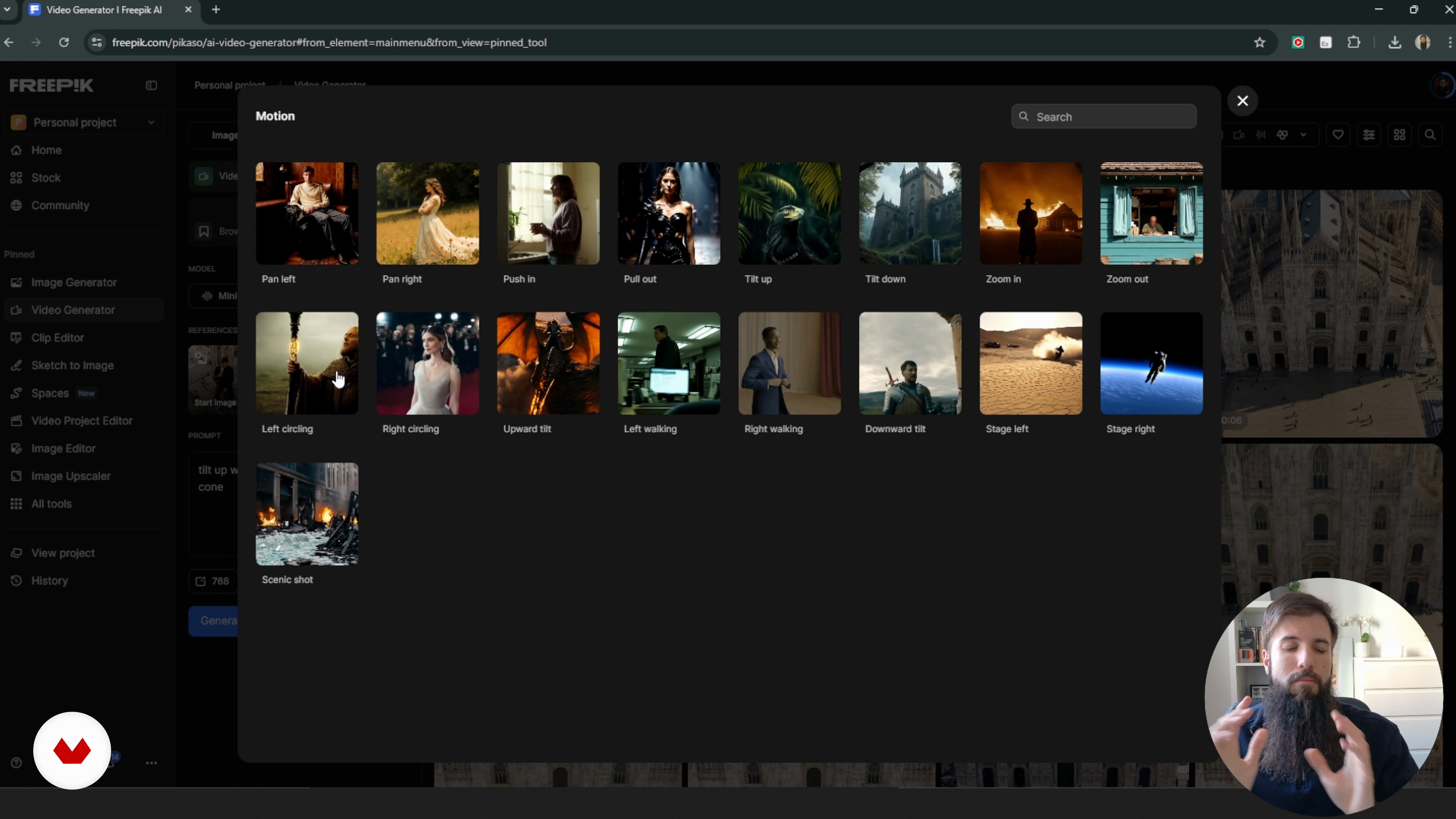Open Community in the sidebar
1456x819 pixels.
[84, 206]
